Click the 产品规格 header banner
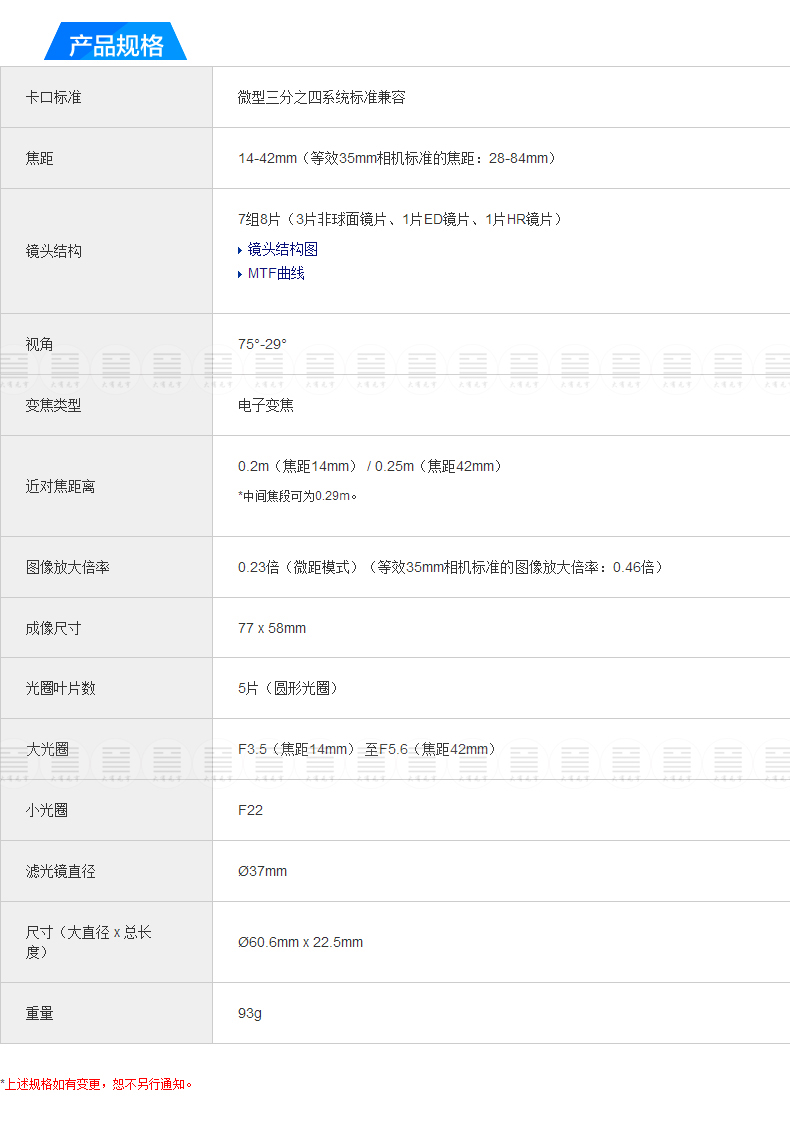Screen dimensions: 790x1127 116,42
